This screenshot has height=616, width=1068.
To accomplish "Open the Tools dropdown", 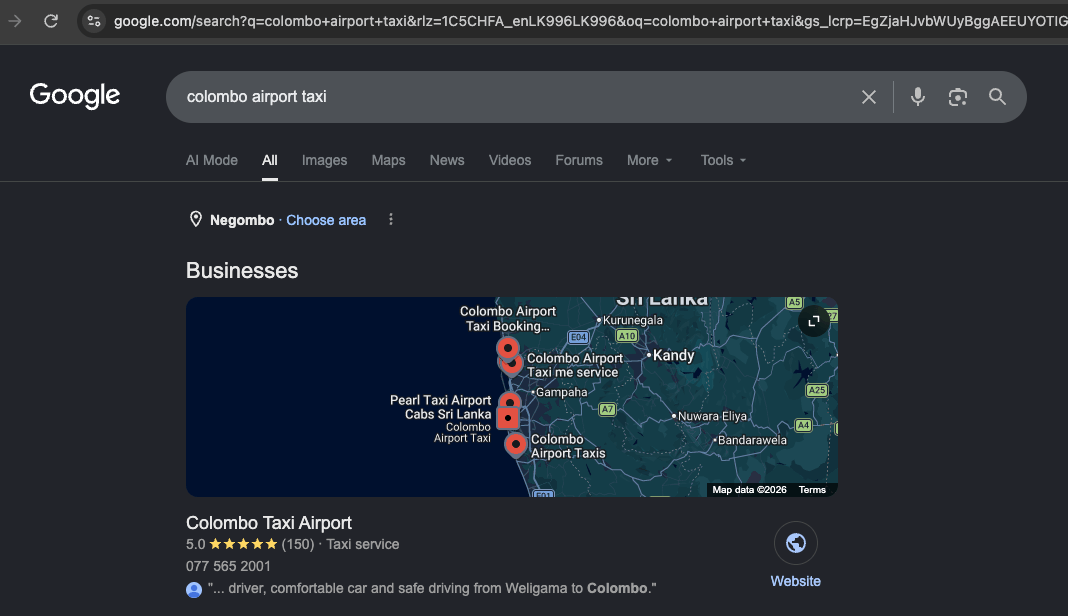I will pos(723,160).
